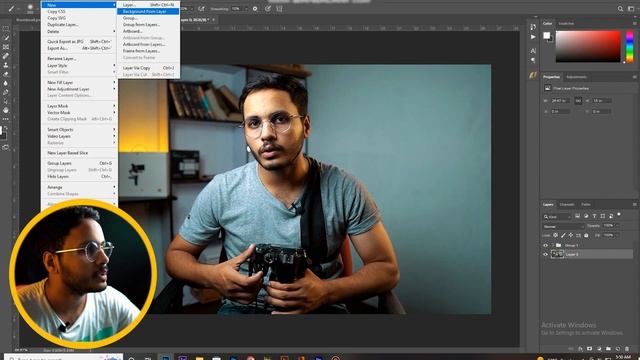
Task: Open the Layers panel options menu
Action: click(x=634, y=204)
